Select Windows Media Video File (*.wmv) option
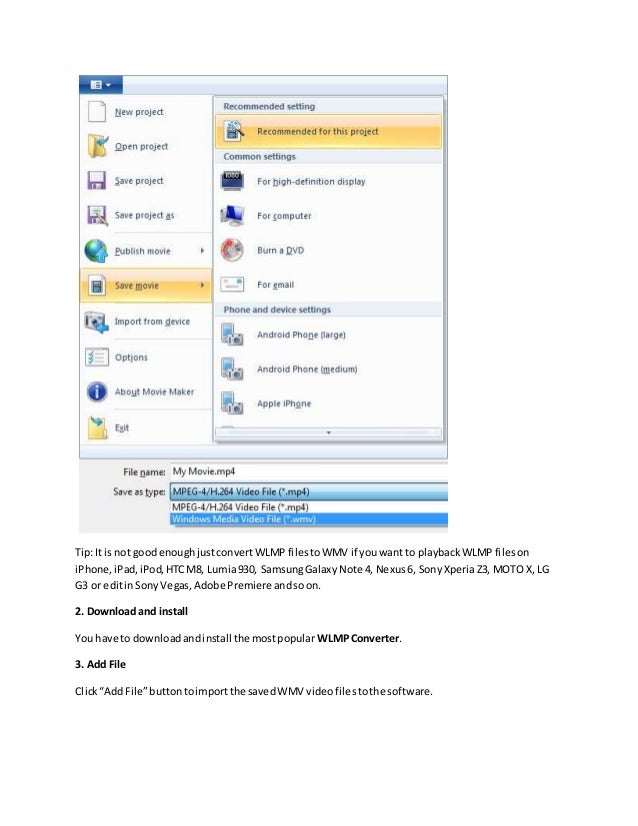Viewport: 638px width, 826px height. pos(309,519)
